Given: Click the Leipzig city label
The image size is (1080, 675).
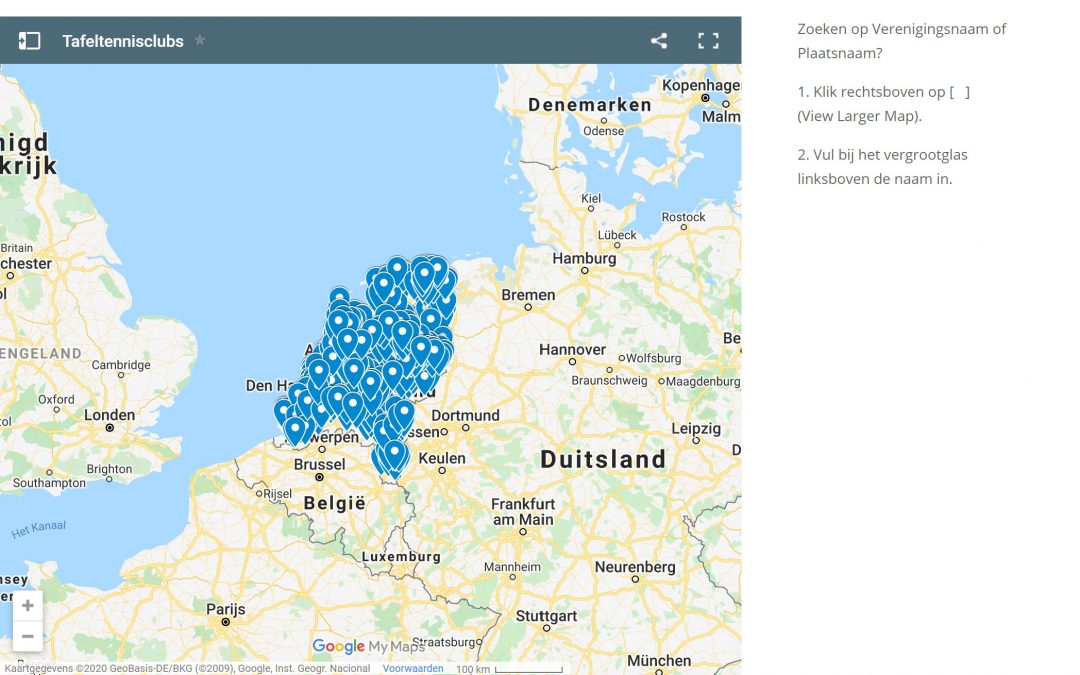Looking at the screenshot, I should click(x=696, y=428).
